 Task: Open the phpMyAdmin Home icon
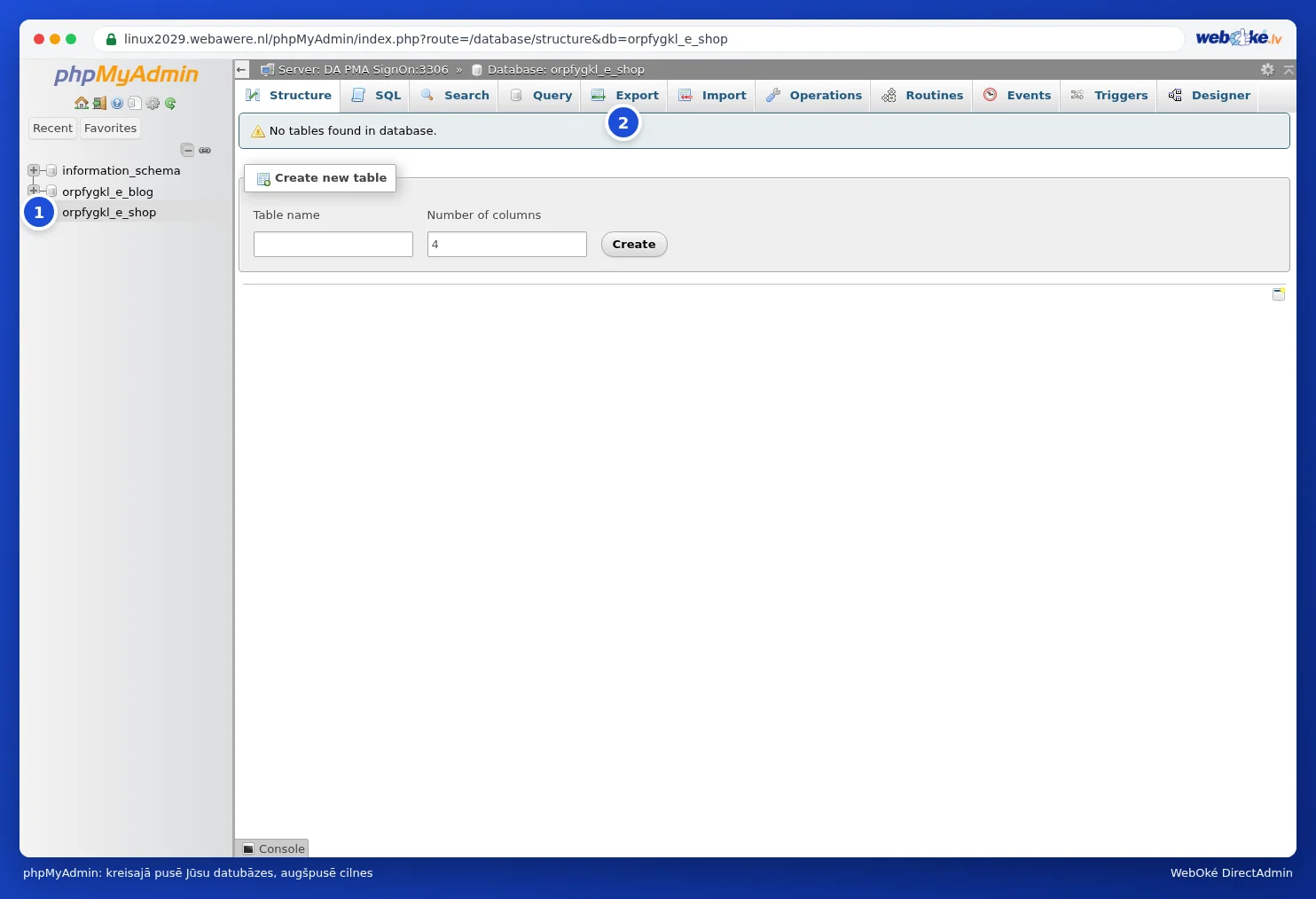(82, 103)
